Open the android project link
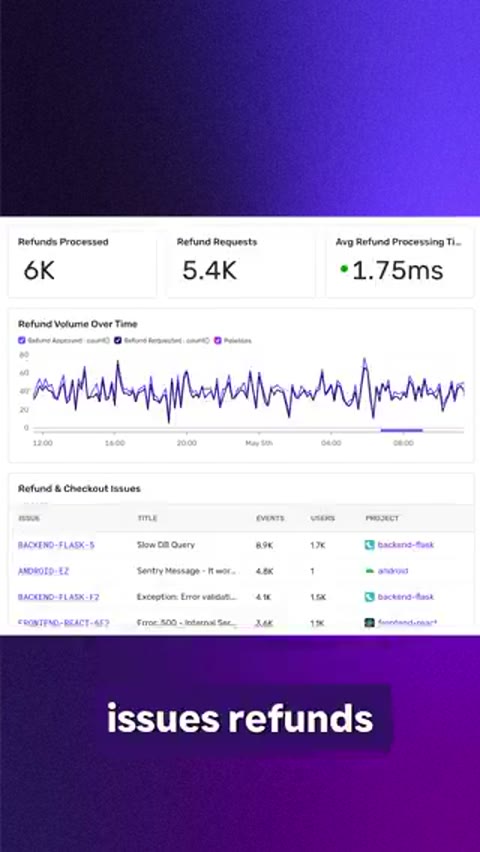Viewport: 480px width, 852px height. click(393, 571)
